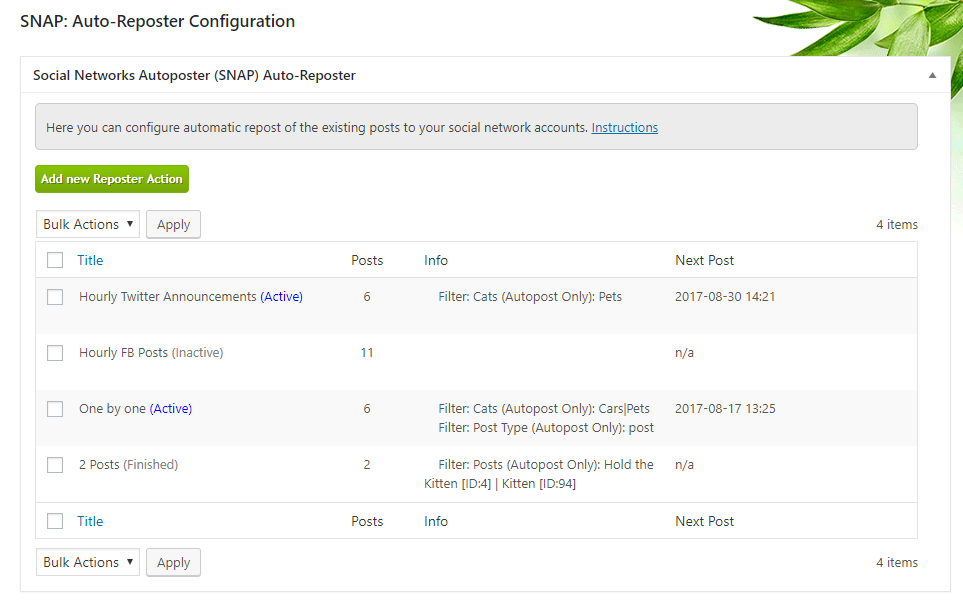Check the One by one row checkbox
963x611 pixels.
(x=55, y=409)
